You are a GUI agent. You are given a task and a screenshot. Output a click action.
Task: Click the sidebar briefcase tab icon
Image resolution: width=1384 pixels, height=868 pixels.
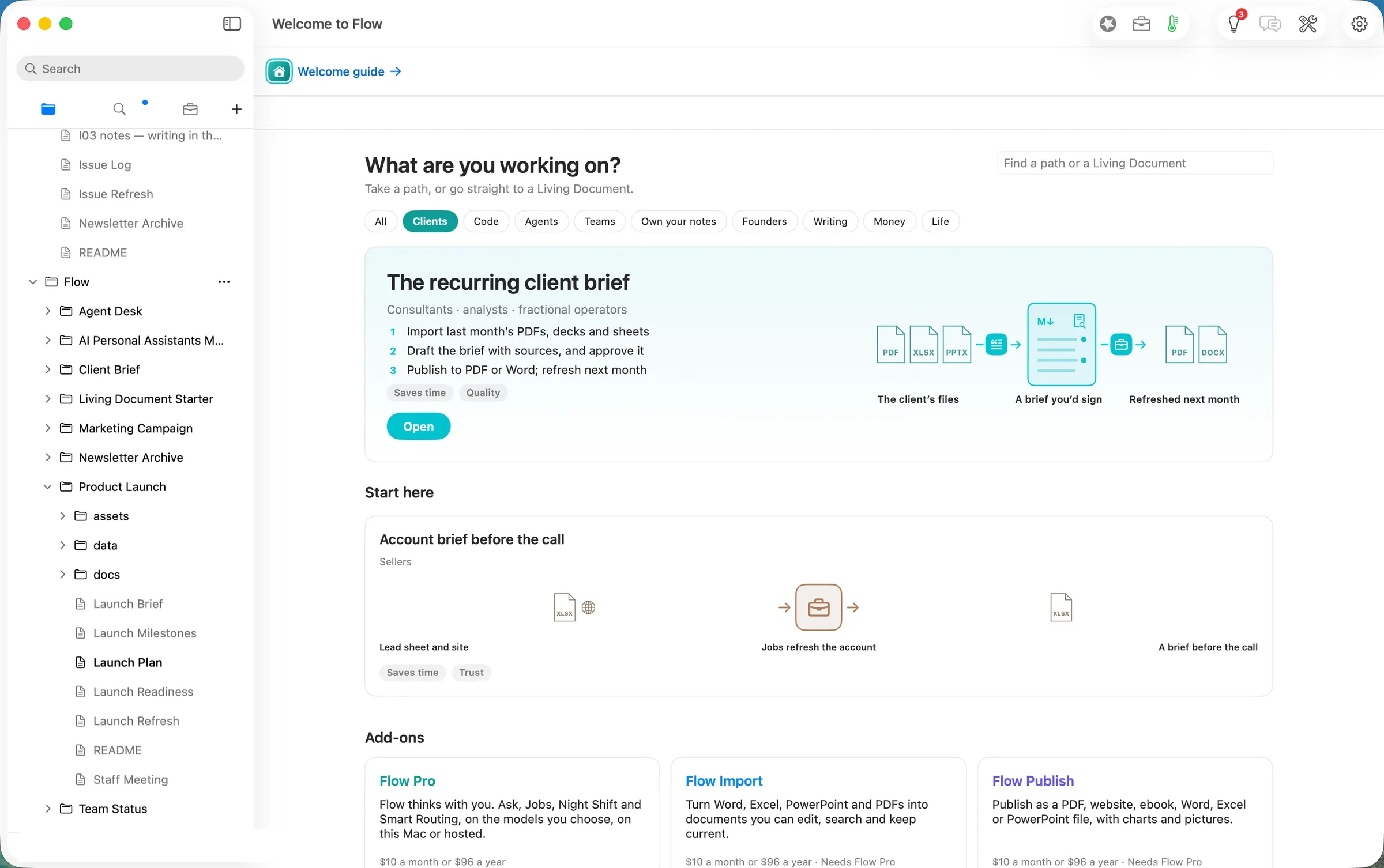coord(190,109)
